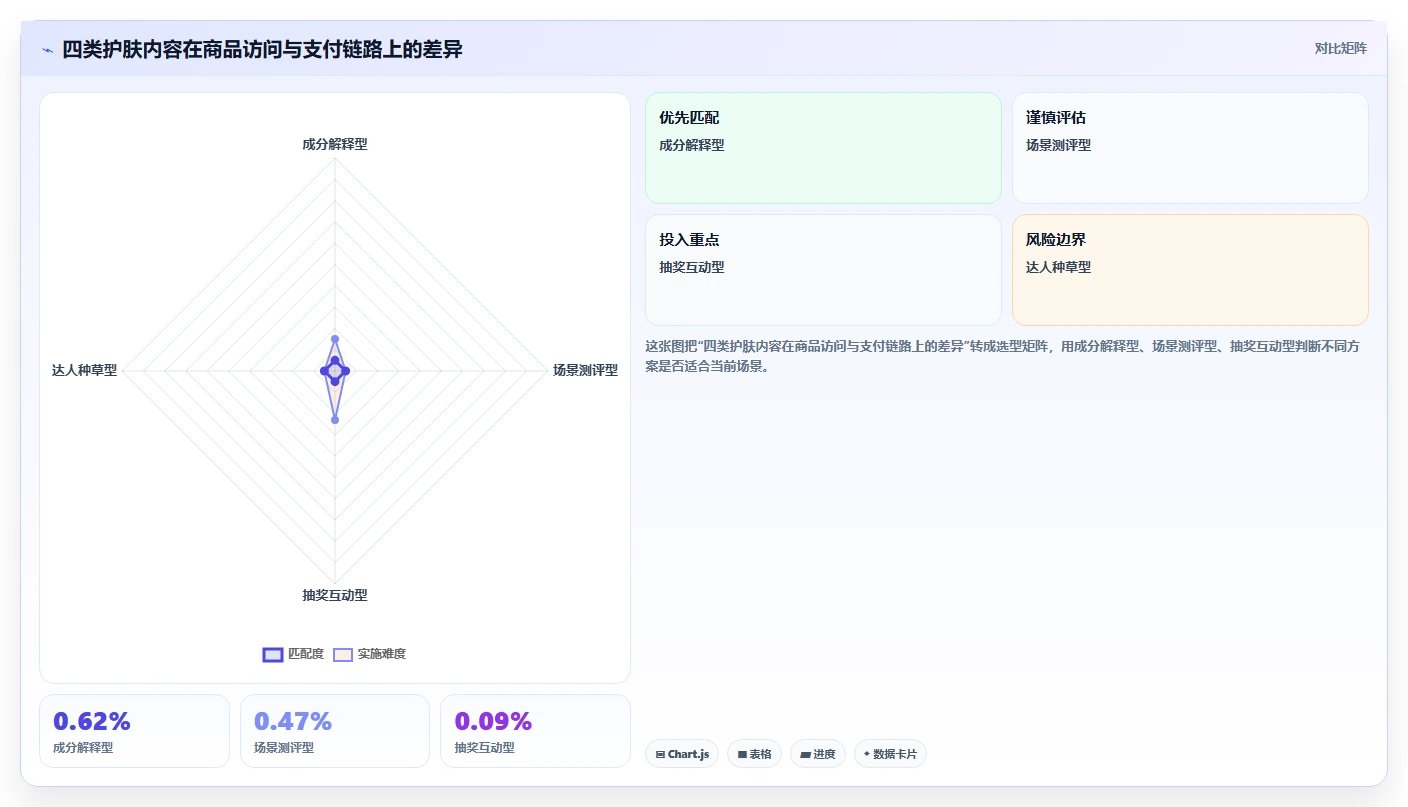Image resolution: width=1408 pixels, height=807 pixels.
Task: Open the 风险边界 orange card
Action: coord(1190,270)
